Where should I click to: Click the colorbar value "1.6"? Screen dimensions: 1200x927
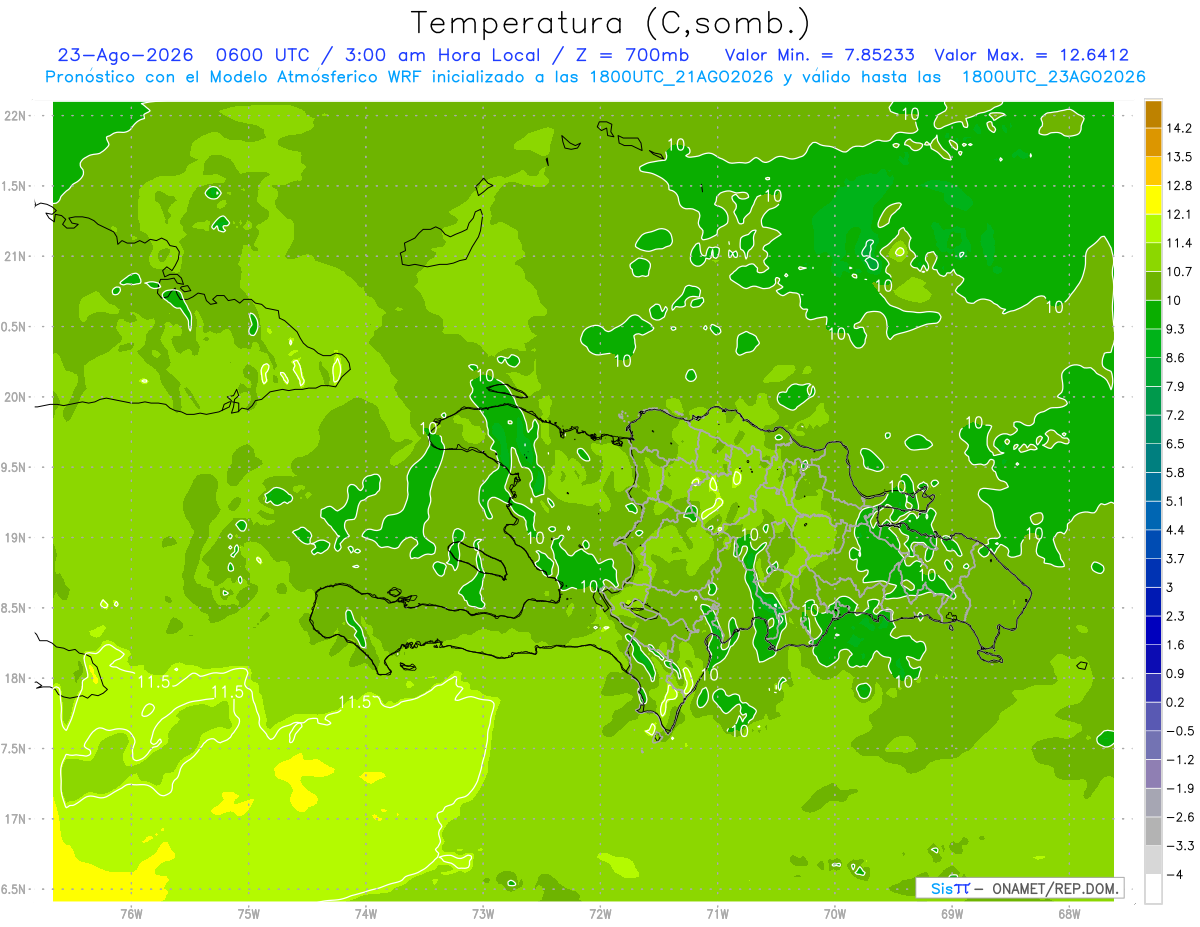(x=1176, y=645)
